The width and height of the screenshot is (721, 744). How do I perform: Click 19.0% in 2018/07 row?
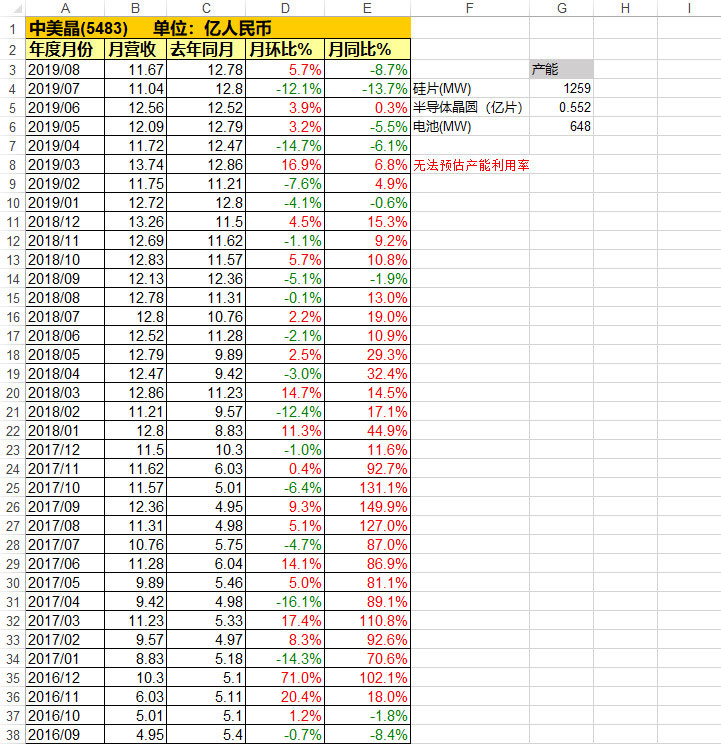tap(367, 316)
